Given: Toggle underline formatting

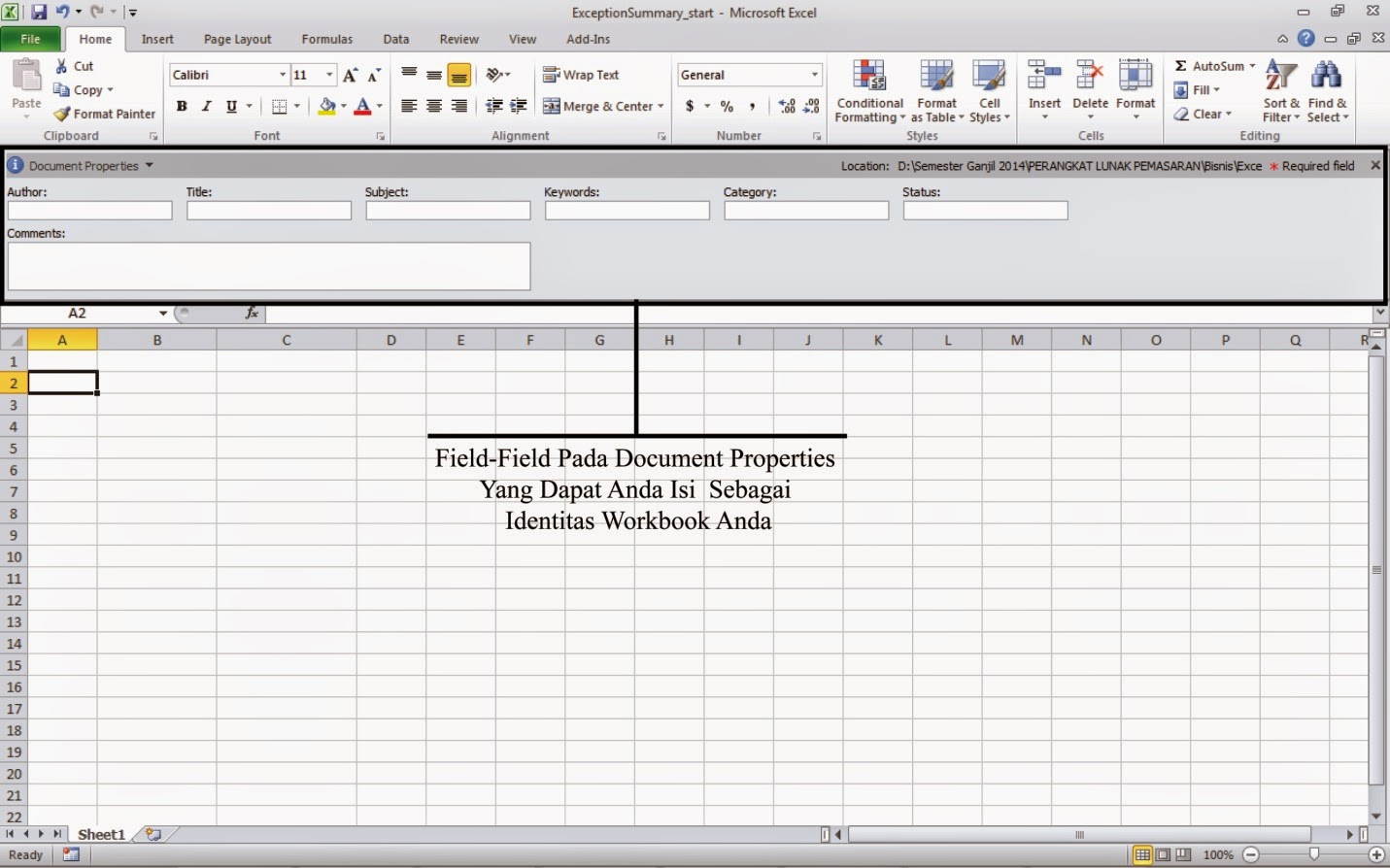Looking at the screenshot, I should pos(230,106).
